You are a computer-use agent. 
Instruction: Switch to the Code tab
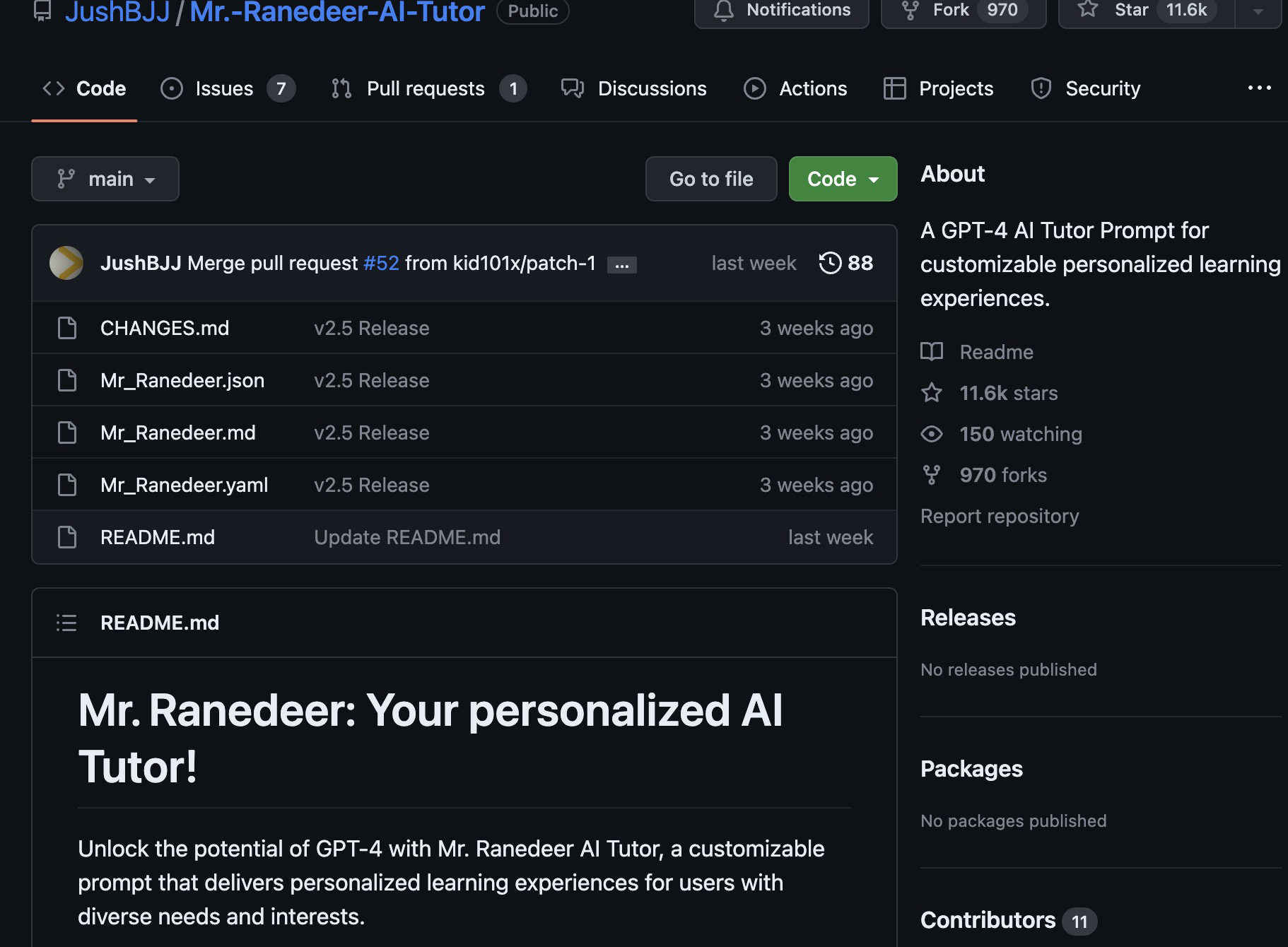[x=84, y=88]
